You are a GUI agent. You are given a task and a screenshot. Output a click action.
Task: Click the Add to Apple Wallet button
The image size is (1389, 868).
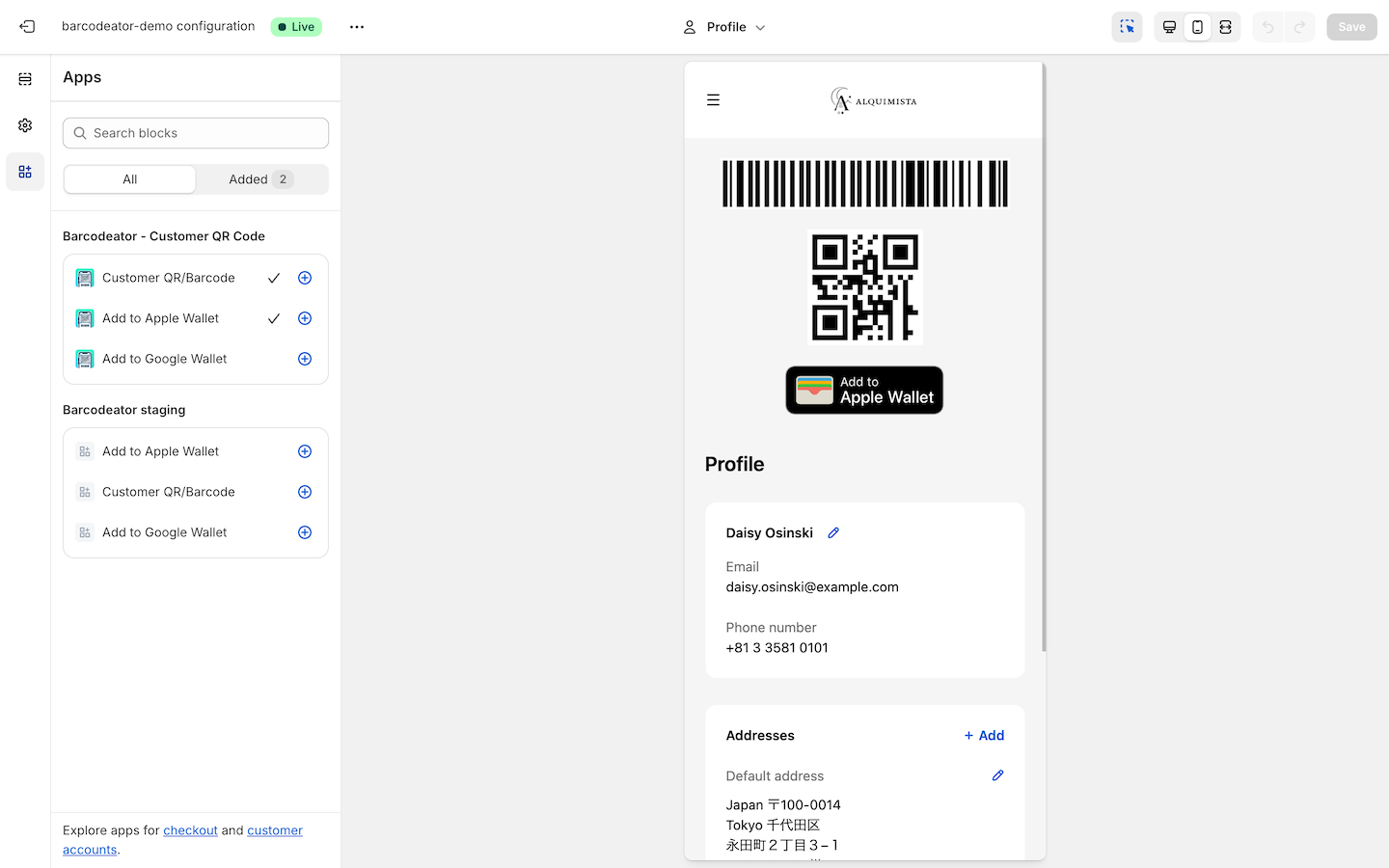click(x=864, y=391)
